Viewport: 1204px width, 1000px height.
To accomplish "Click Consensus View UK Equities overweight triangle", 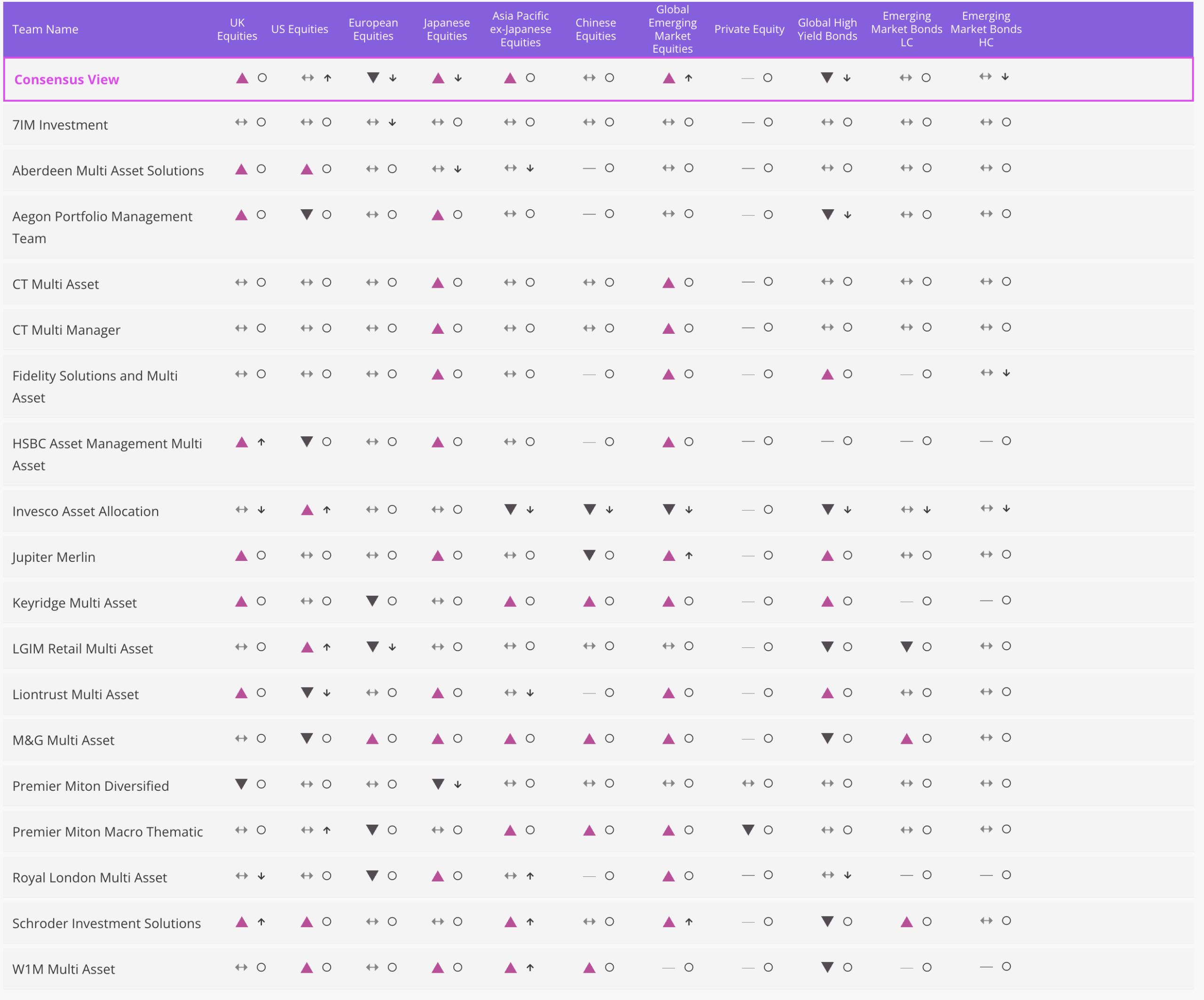I will click(242, 78).
